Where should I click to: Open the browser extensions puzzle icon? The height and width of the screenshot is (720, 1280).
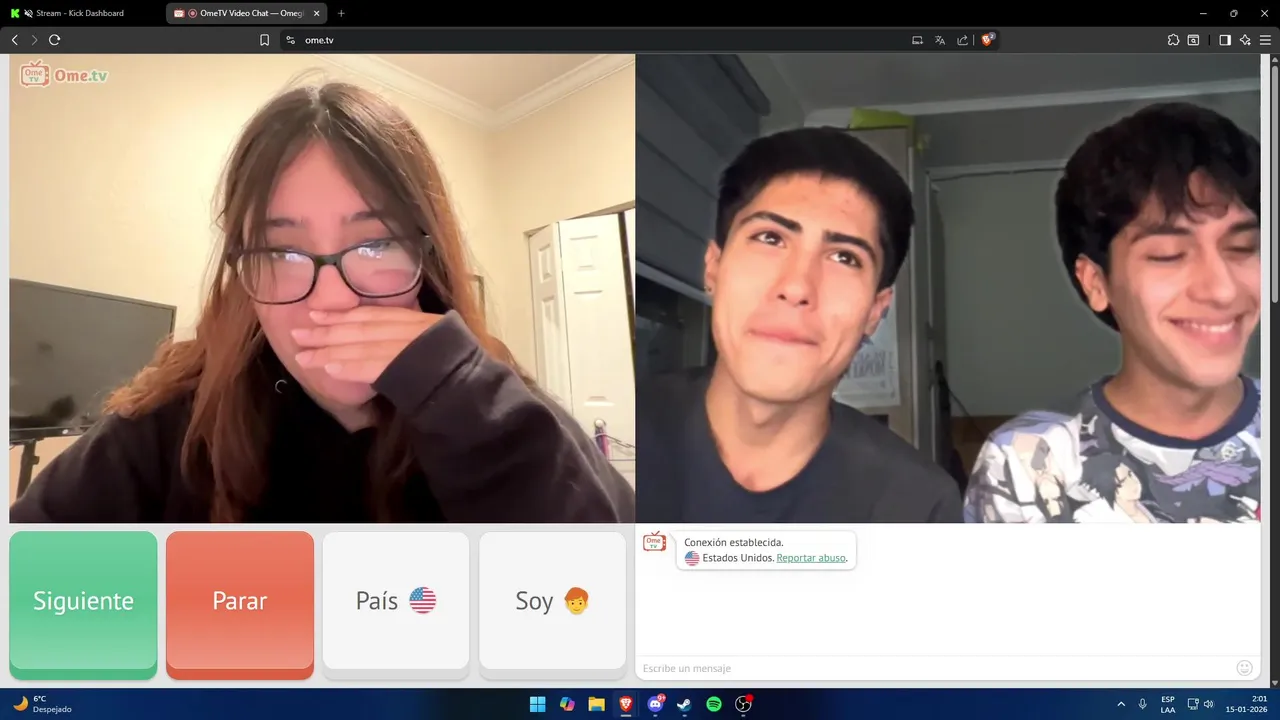tap(1173, 40)
